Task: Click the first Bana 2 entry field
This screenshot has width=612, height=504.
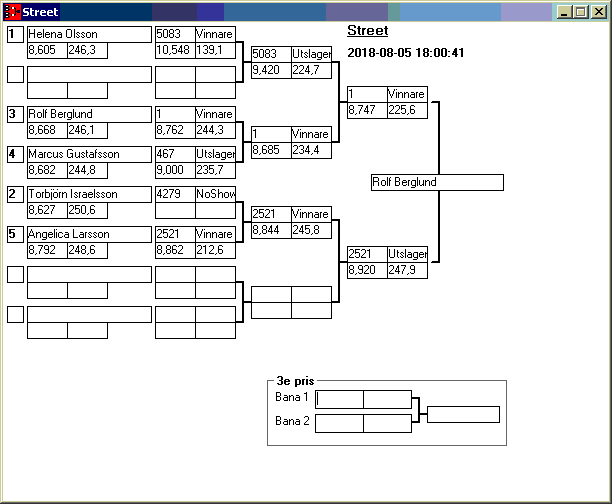Action: [x=339, y=423]
